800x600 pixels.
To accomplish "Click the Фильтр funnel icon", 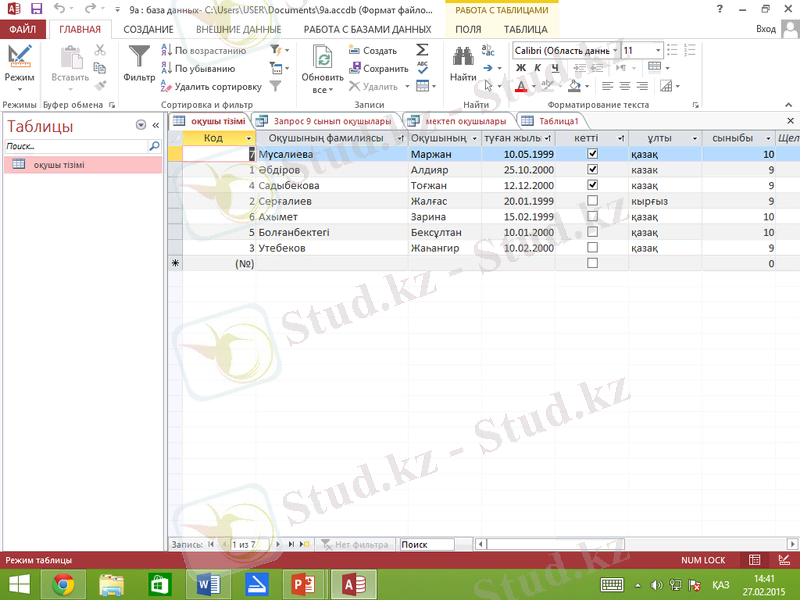I will point(139,57).
